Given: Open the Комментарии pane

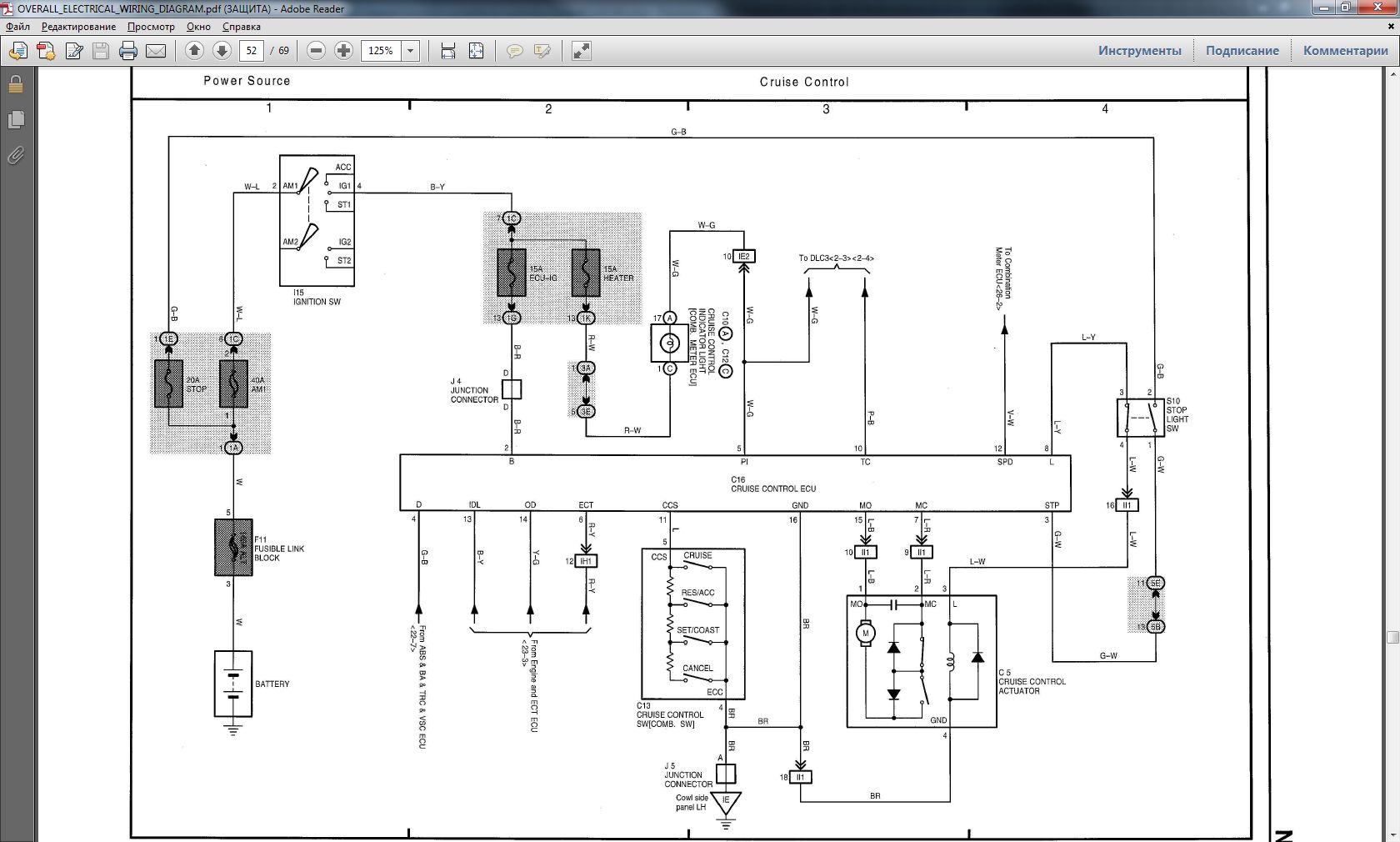Looking at the screenshot, I should pos(1345,51).
